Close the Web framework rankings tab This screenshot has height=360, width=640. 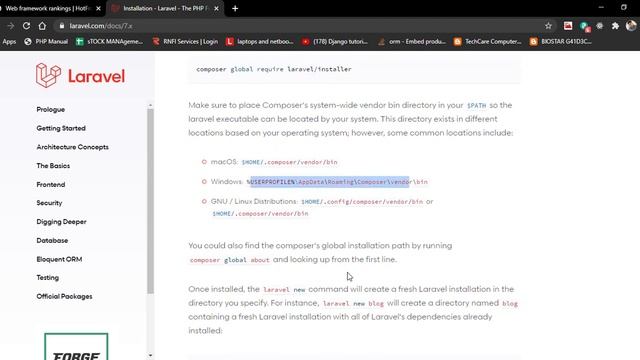pyautogui.click(x=98, y=8)
